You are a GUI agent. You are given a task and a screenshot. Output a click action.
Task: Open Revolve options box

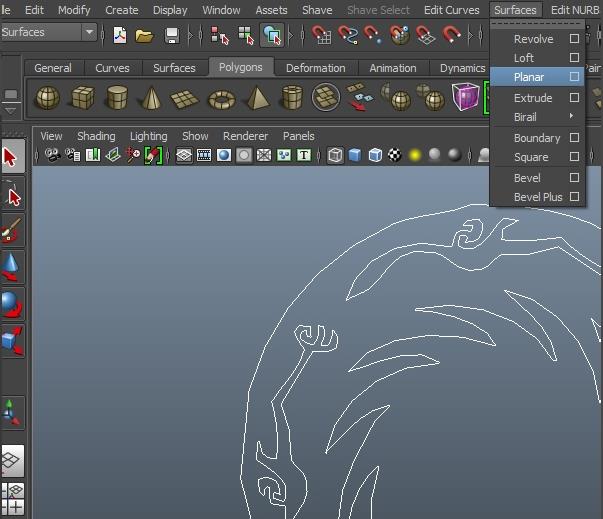pos(574,38)
